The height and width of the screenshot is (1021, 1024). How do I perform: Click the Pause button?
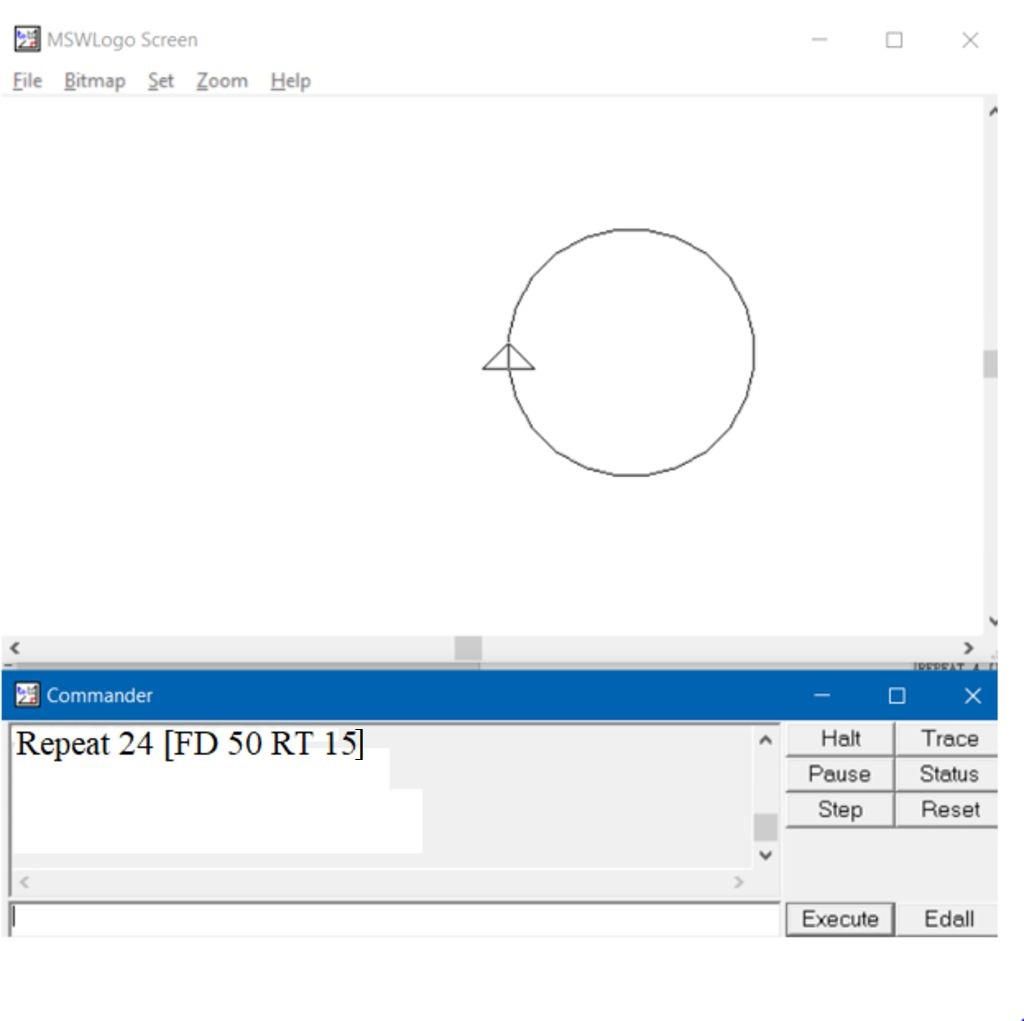point(840,774)
